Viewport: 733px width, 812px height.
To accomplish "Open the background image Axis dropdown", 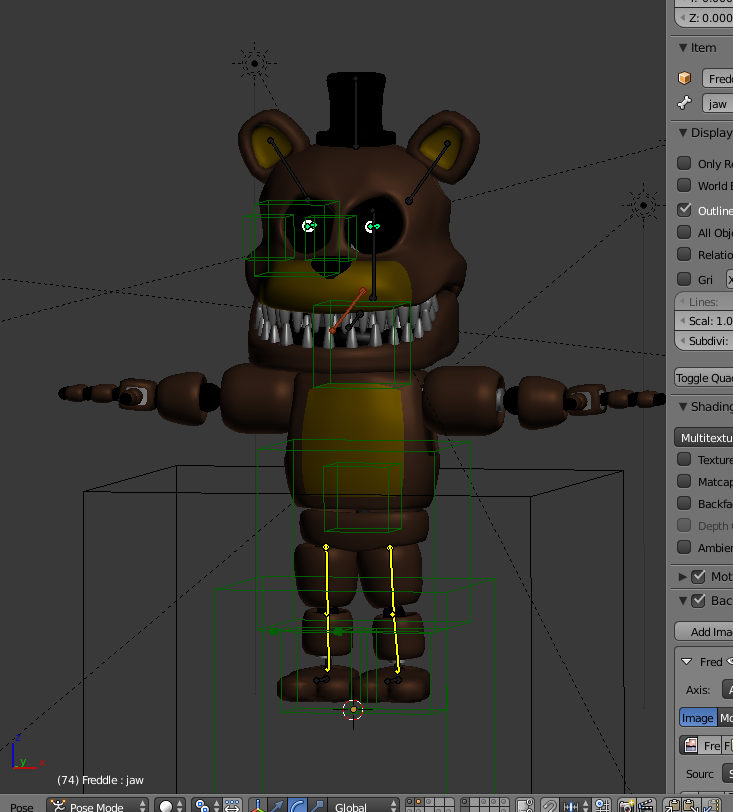I will point(727,690).
